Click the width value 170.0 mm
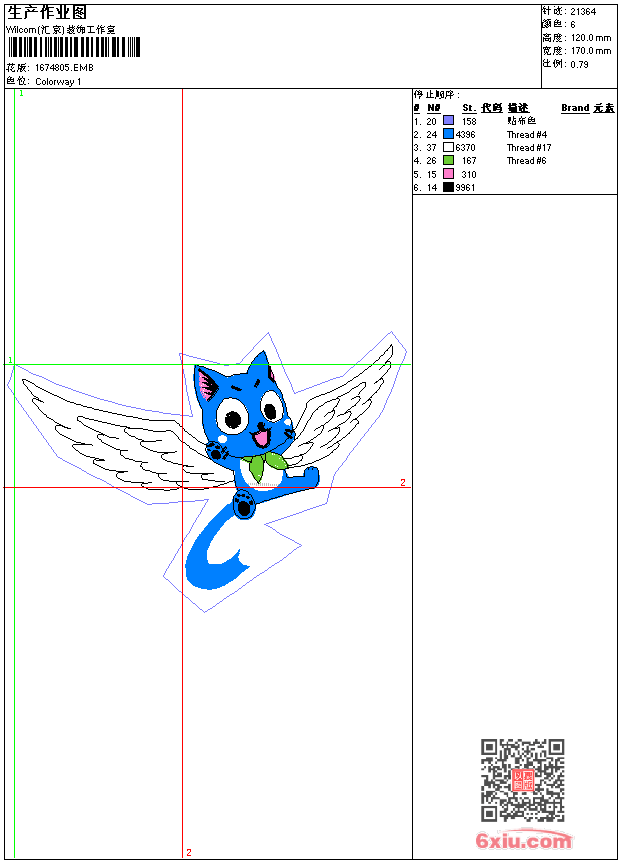620x860 pixels. 591,51
